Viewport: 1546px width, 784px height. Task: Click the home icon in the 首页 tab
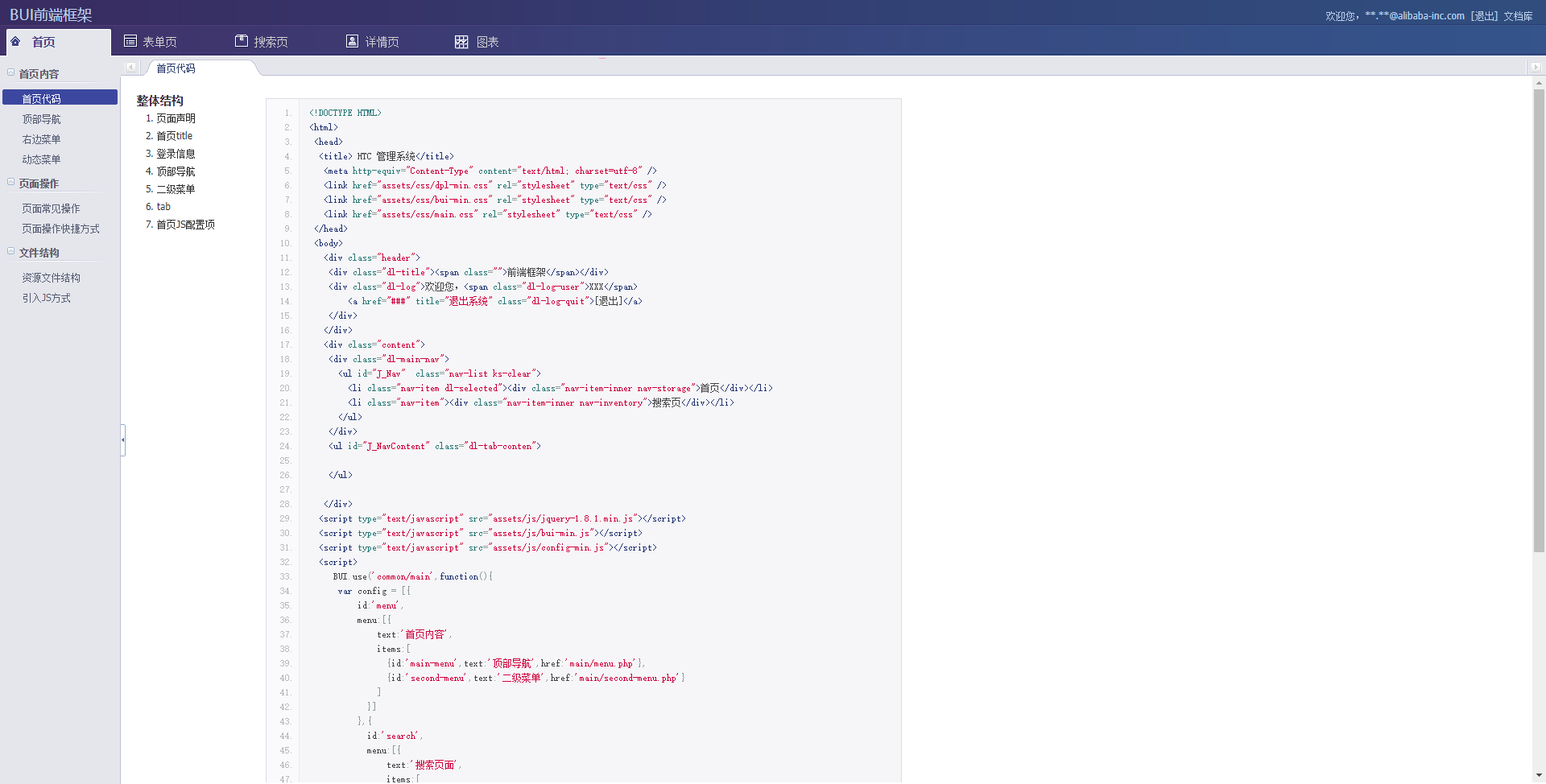point(15,41)
